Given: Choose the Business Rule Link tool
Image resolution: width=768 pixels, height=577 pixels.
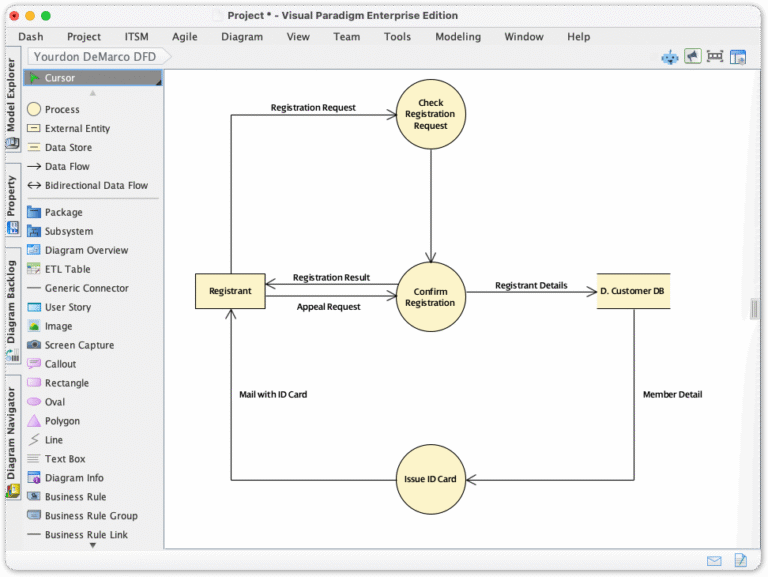Looking at the screenshot, I should pos(93,535).
